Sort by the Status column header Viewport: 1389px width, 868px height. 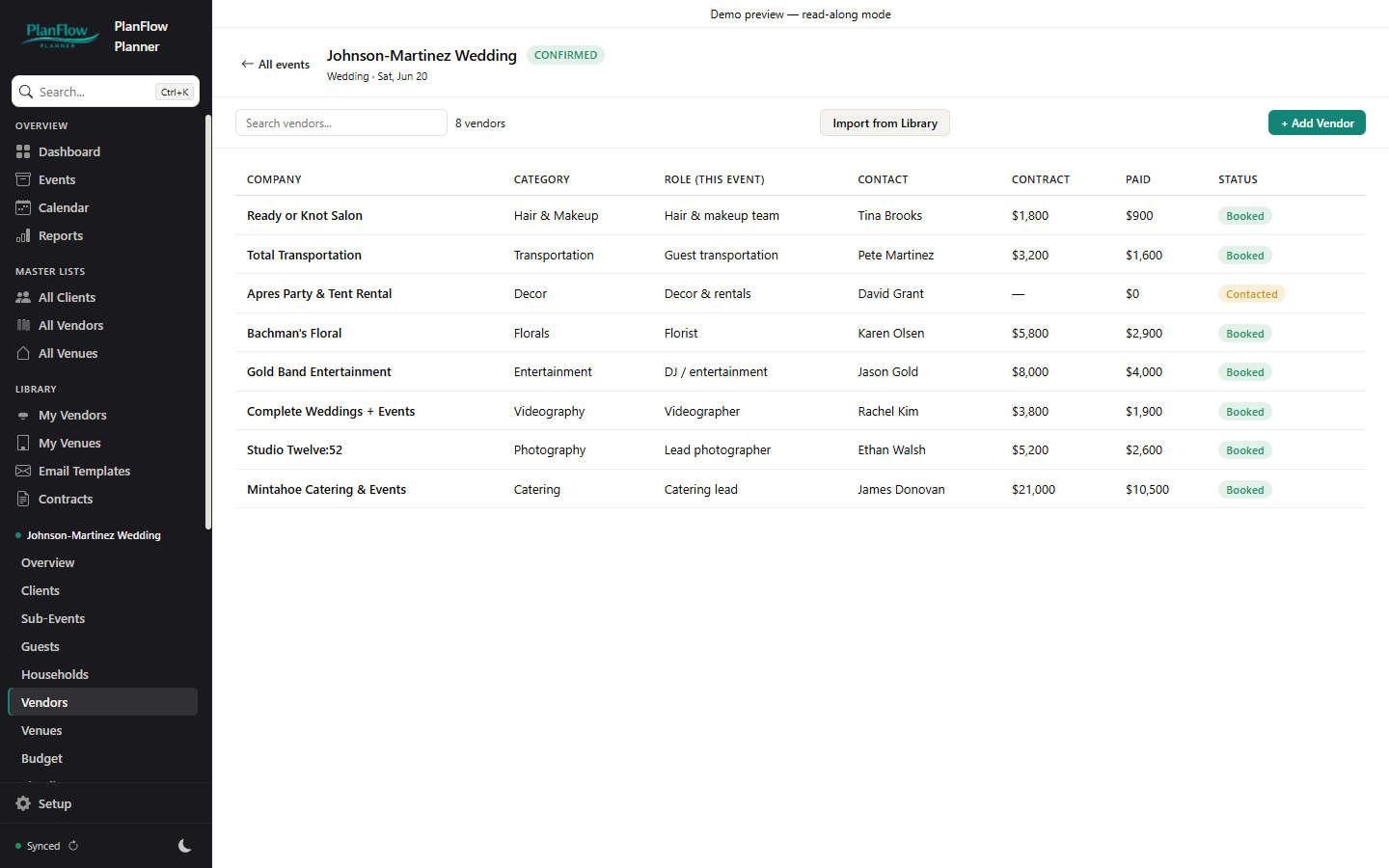1238,179
